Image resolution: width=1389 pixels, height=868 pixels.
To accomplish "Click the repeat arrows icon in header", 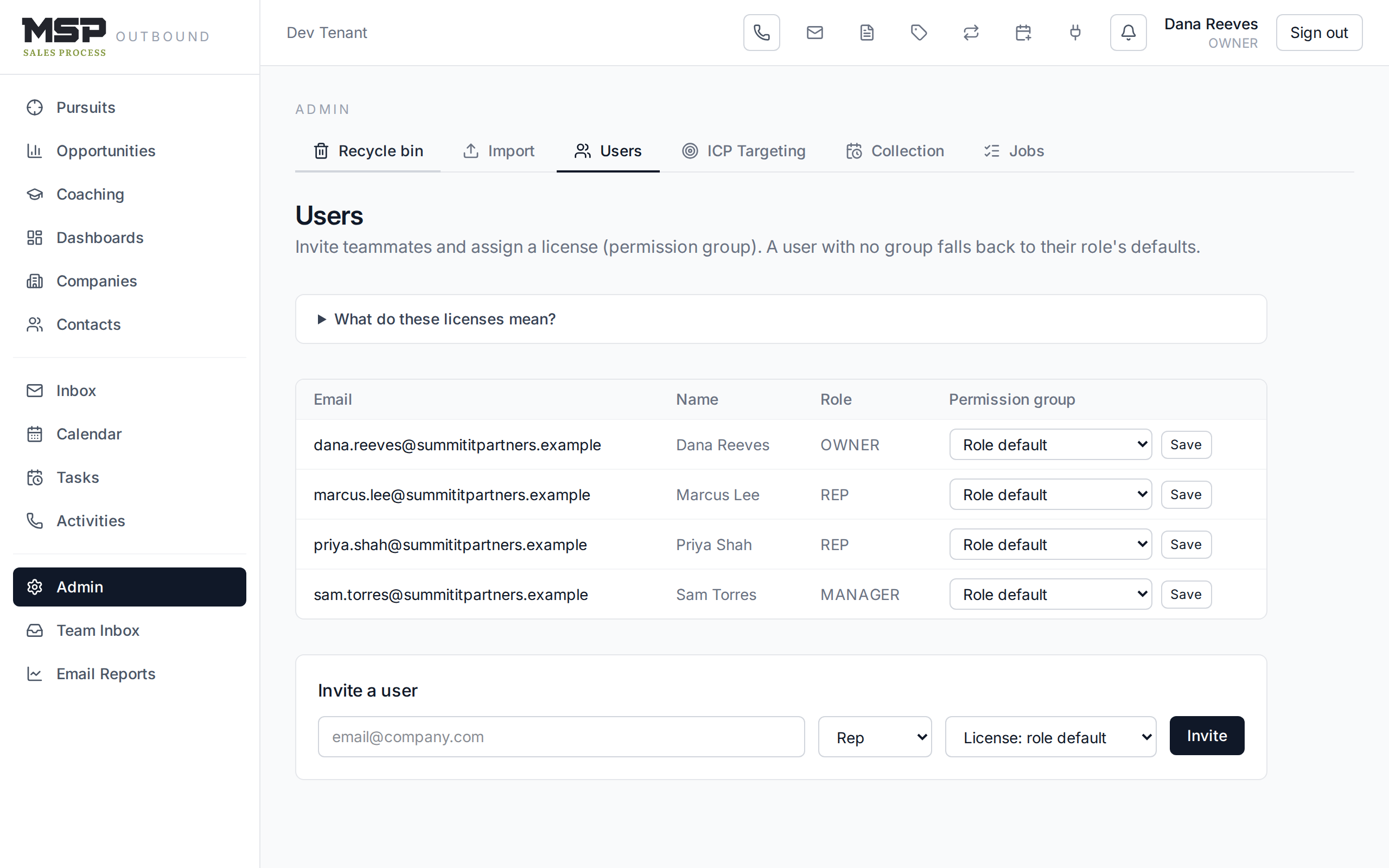I will pos(971,33).
